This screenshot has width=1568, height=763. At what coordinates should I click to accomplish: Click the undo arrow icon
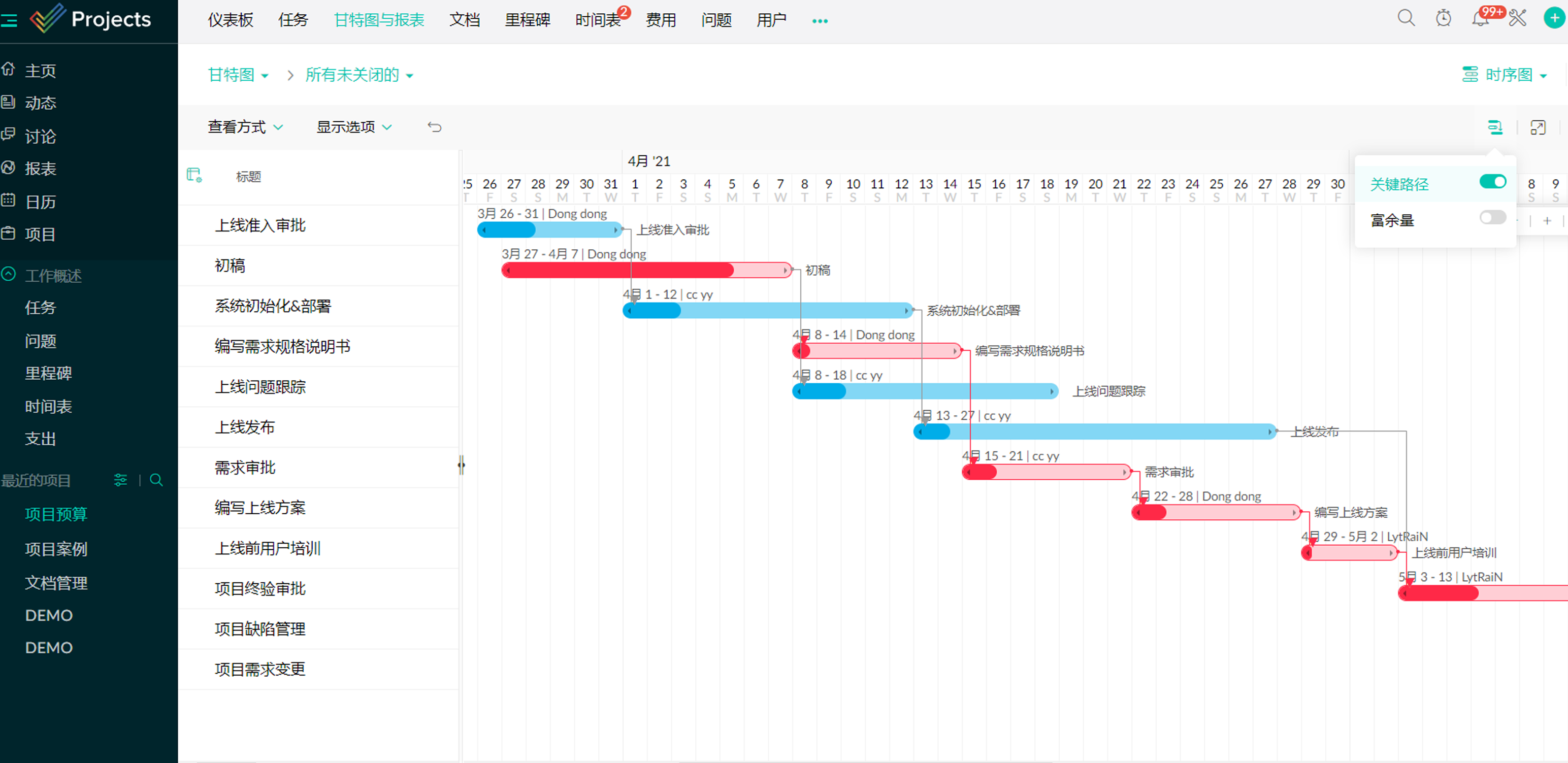pos(434,126)
